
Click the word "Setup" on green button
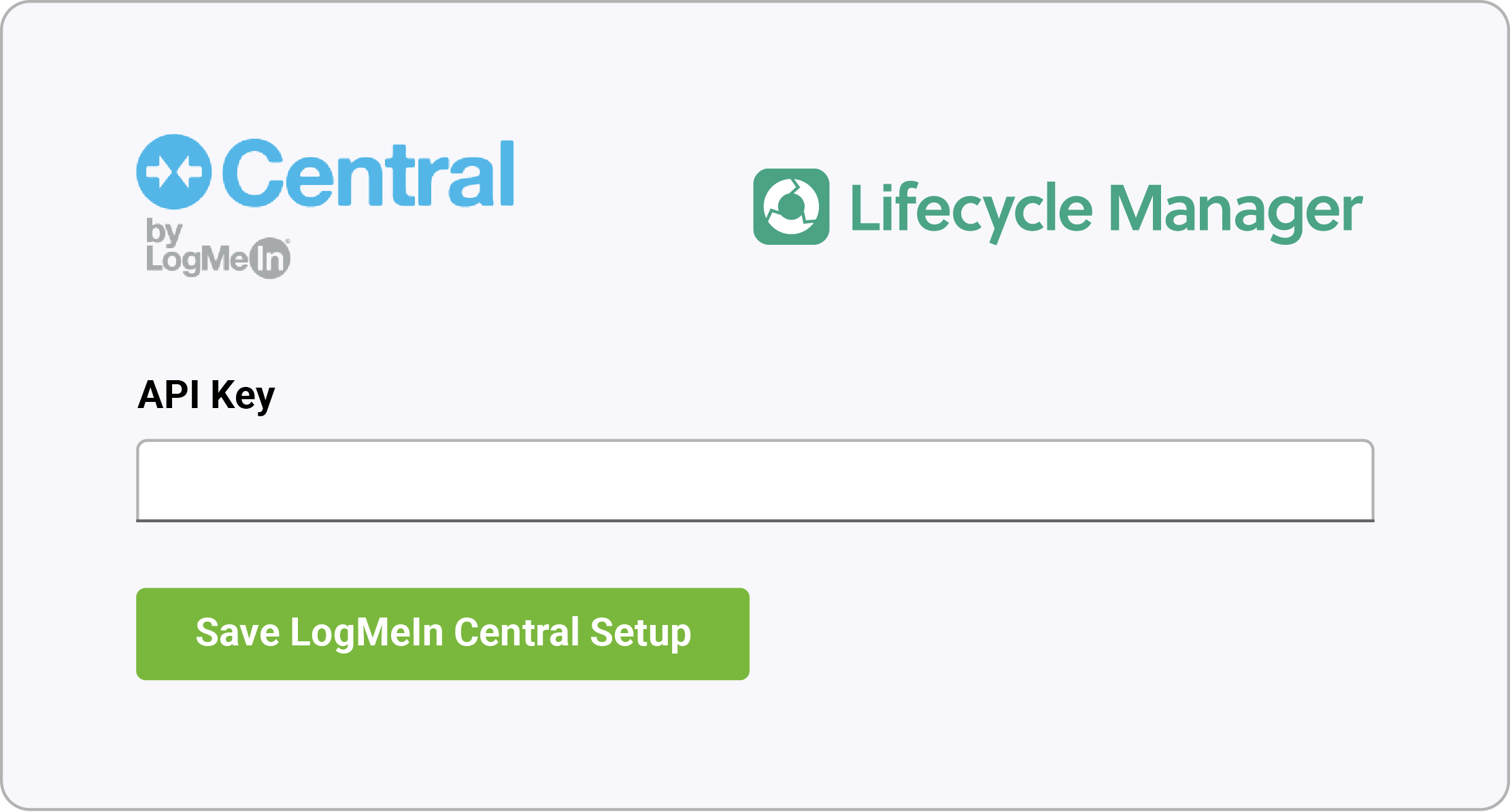641,634
